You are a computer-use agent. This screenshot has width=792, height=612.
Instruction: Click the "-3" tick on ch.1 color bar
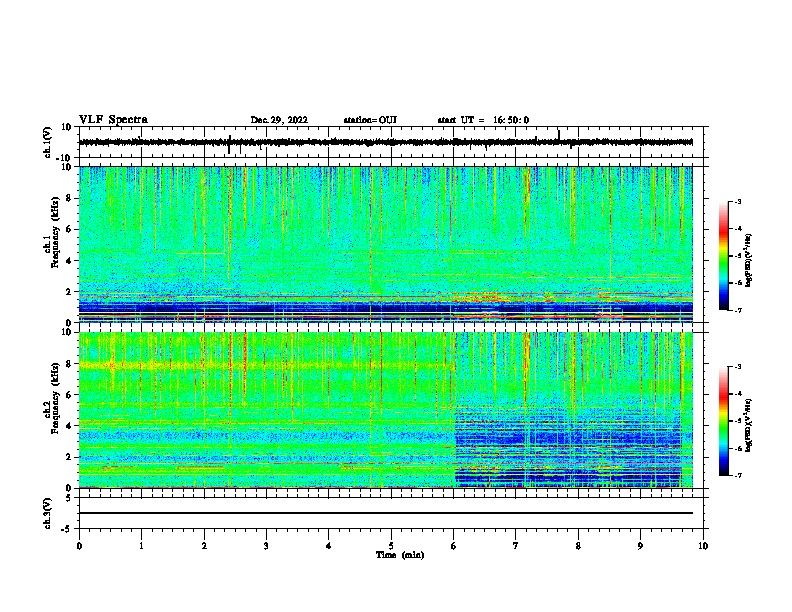738,201
